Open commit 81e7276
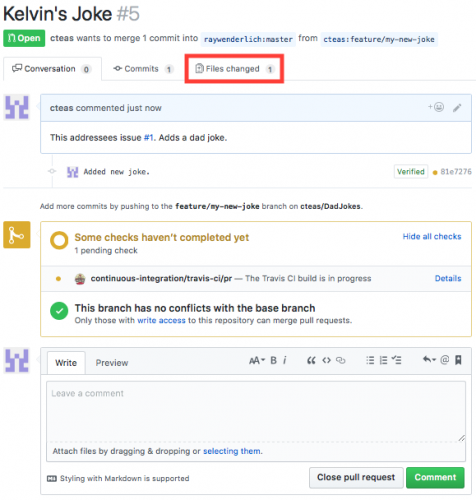Image resolution: width=476 pixels, height=500 pixels. pos(456,172)
